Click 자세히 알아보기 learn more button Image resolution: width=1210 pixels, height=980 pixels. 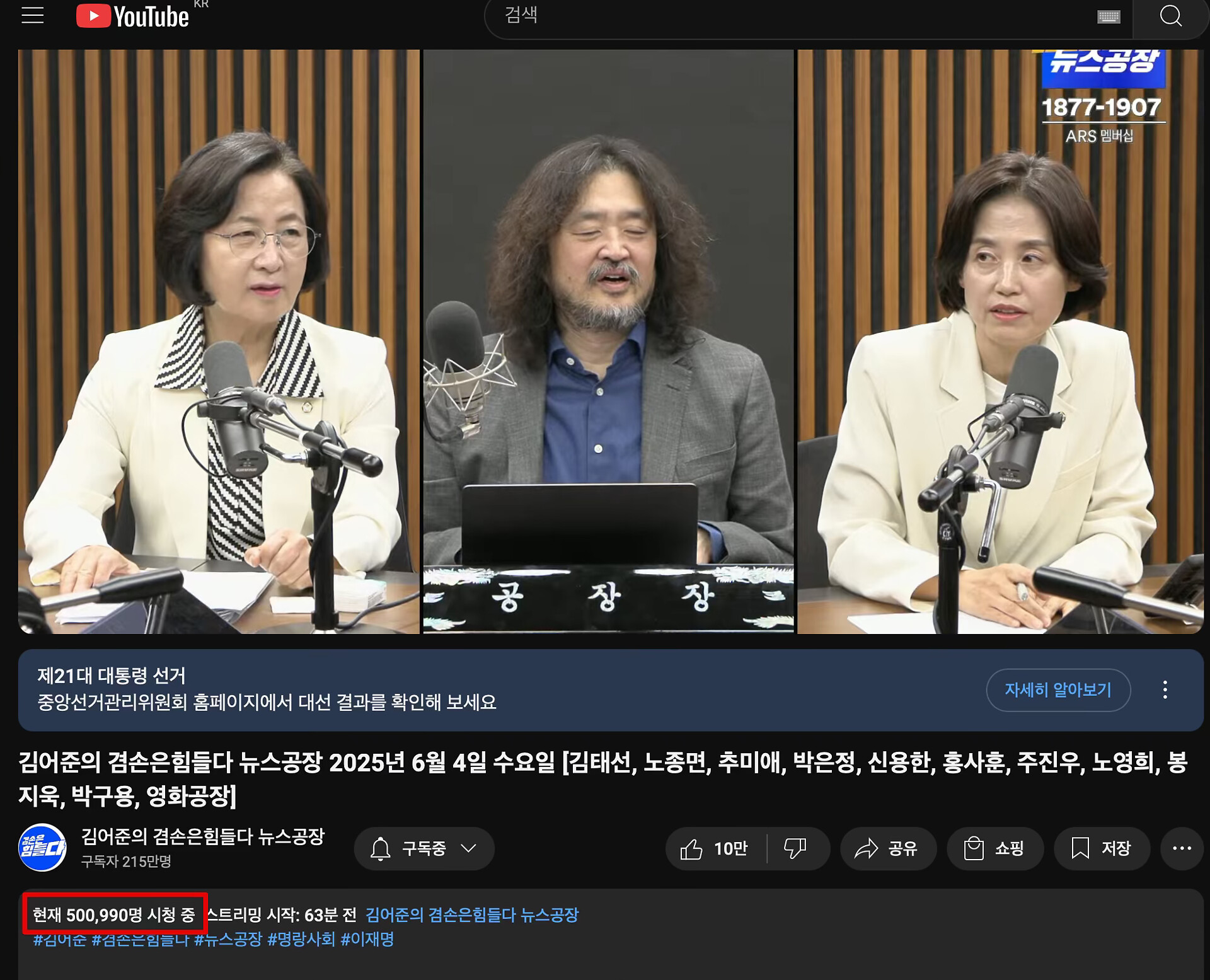1057,689
